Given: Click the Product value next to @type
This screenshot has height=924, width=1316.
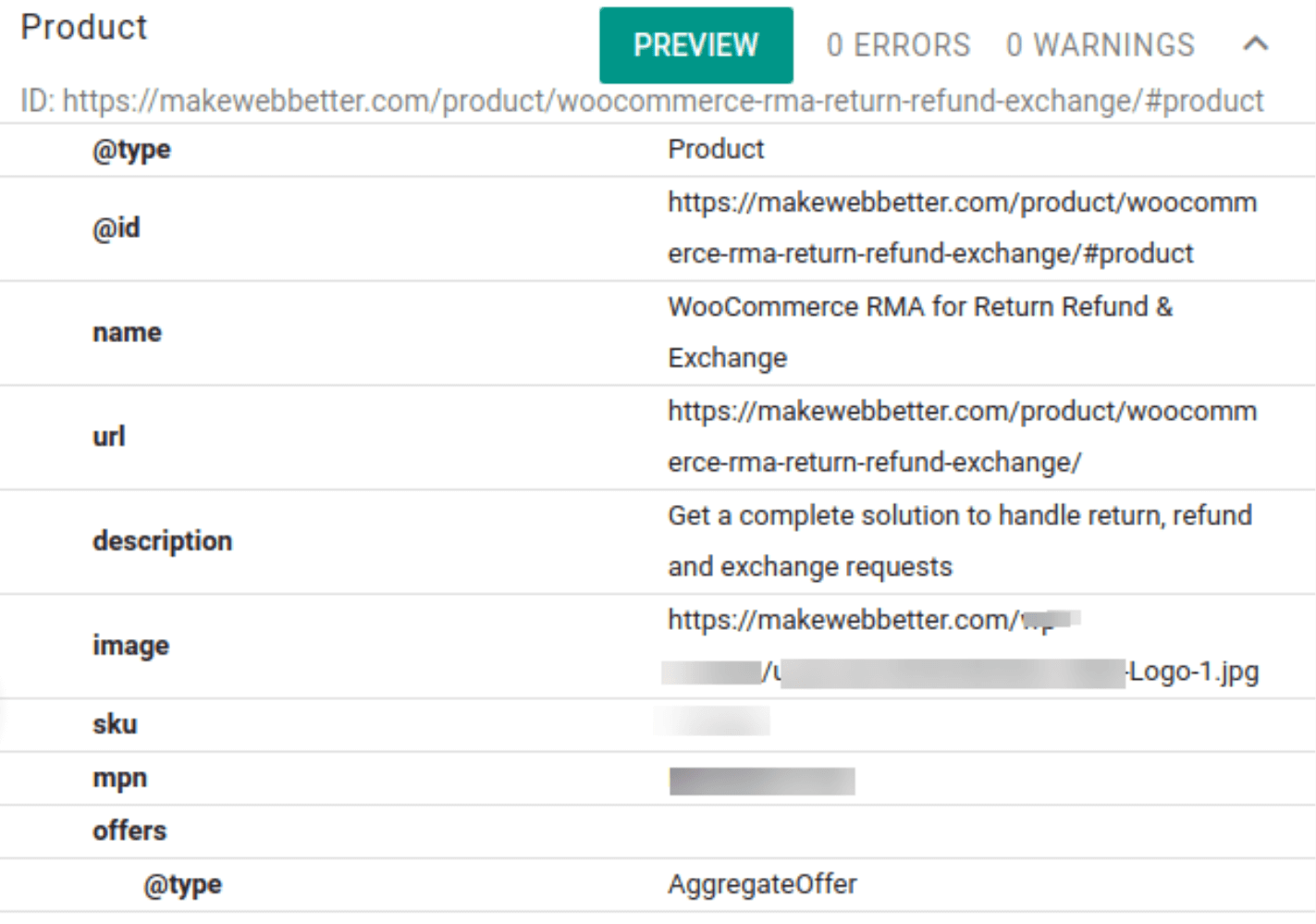Looking at the screenshot, I should pos(716,149).
